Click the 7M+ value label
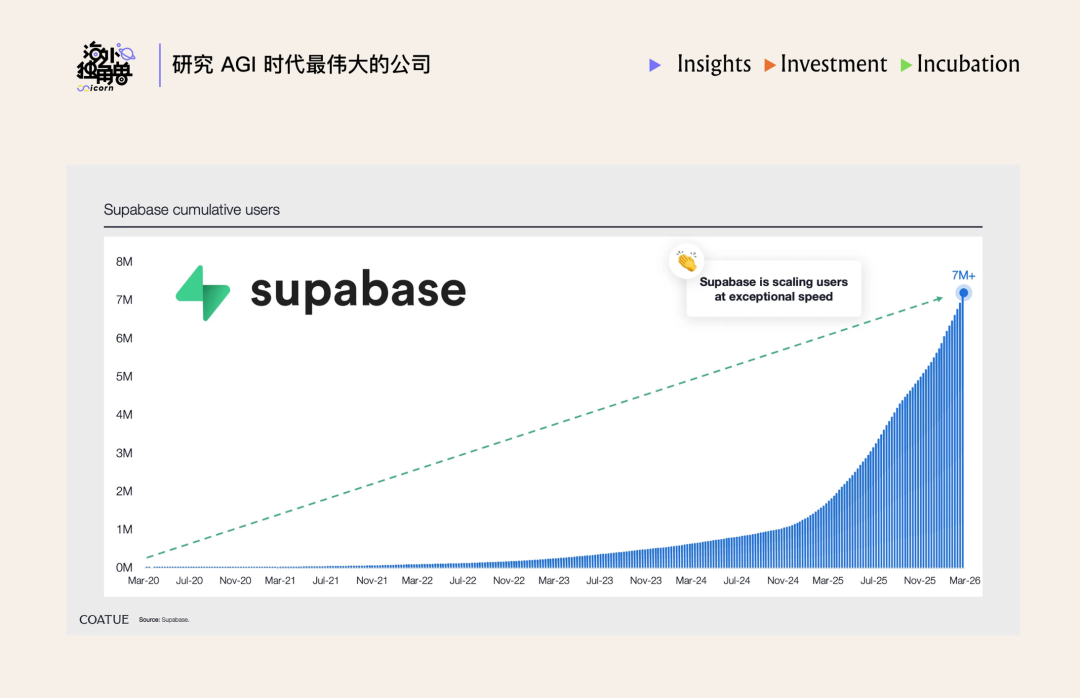The width and height of the screenshot is (1080, 698). (964, 275)
